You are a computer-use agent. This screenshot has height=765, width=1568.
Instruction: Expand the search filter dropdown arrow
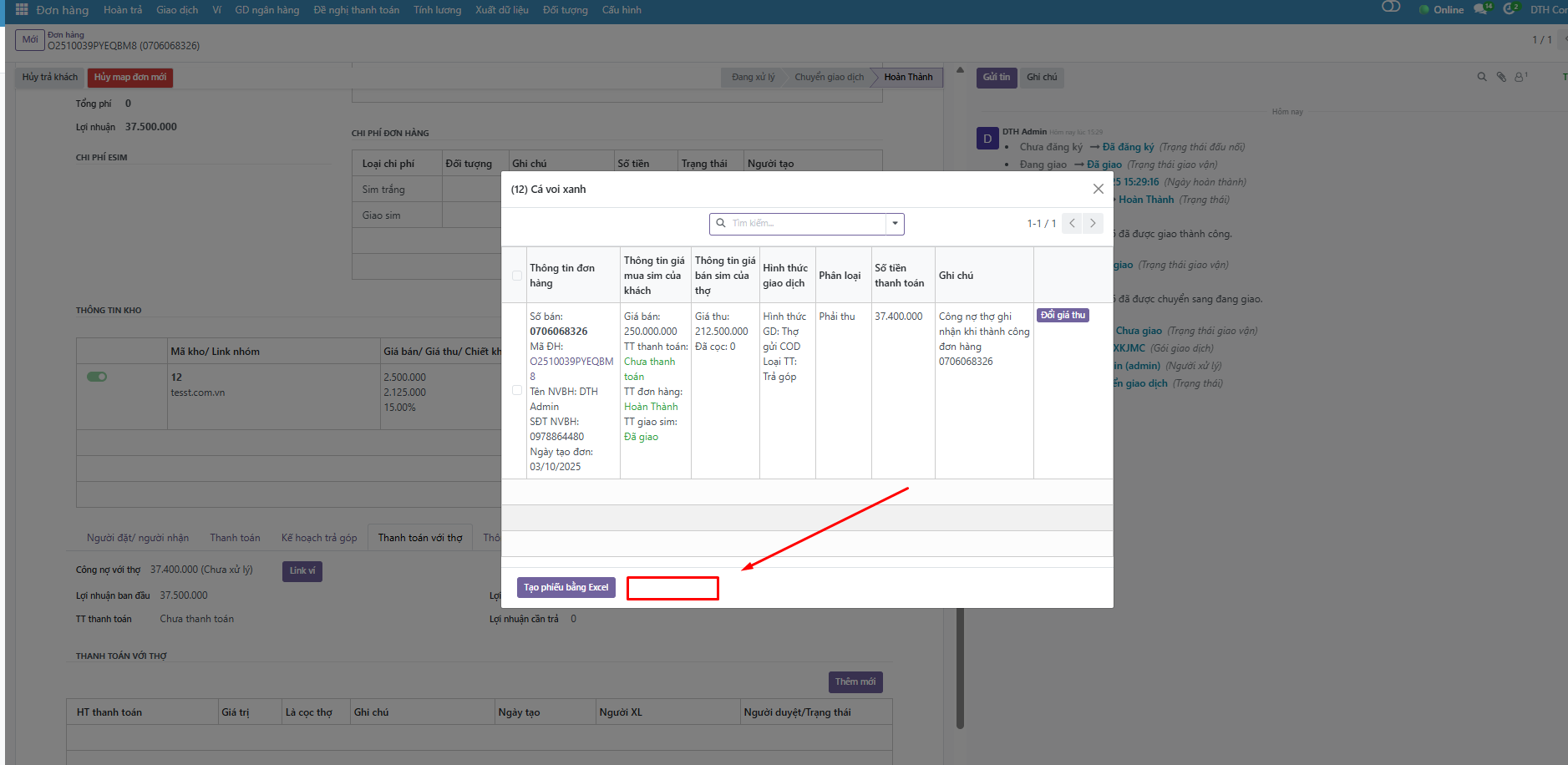(x=895, y=223)
